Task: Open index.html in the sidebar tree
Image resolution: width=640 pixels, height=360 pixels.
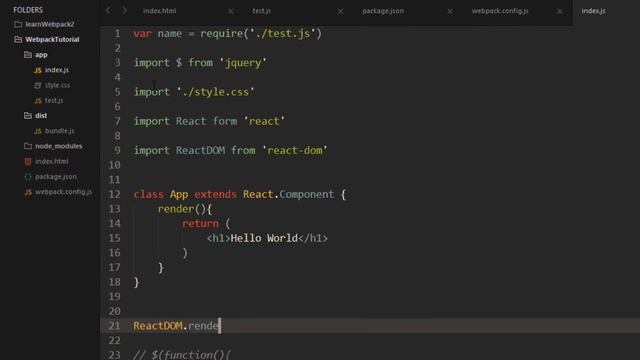Action: [52, 161]
